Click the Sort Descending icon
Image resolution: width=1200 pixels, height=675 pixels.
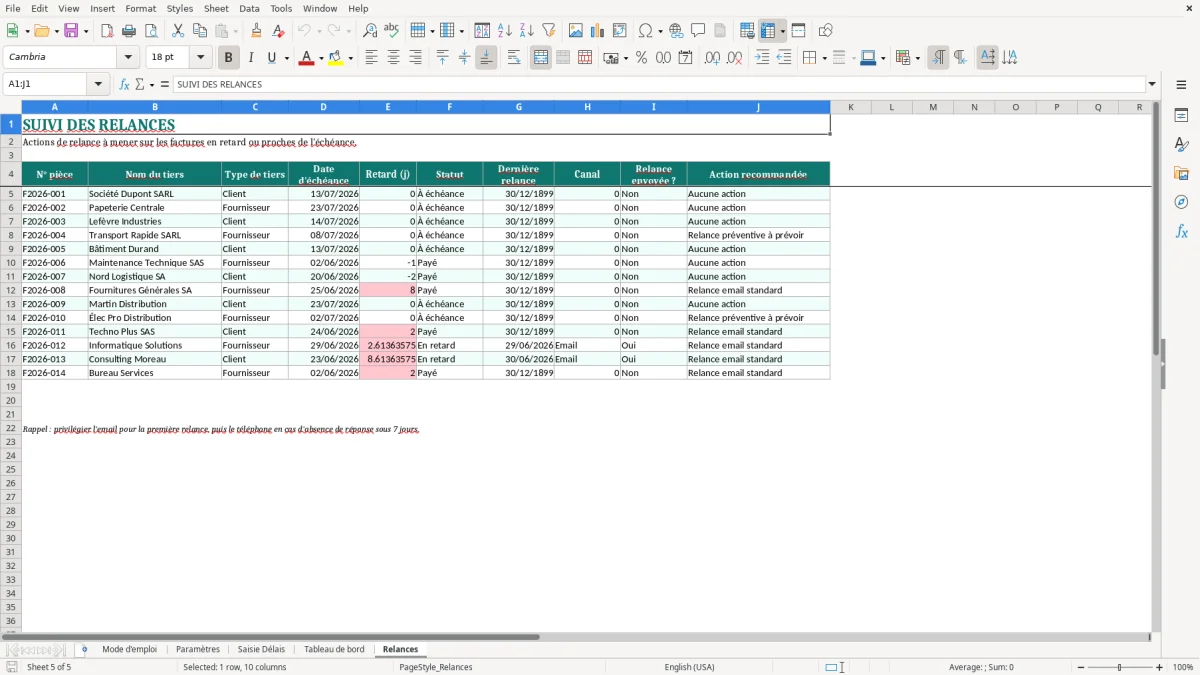click(526, 31)
